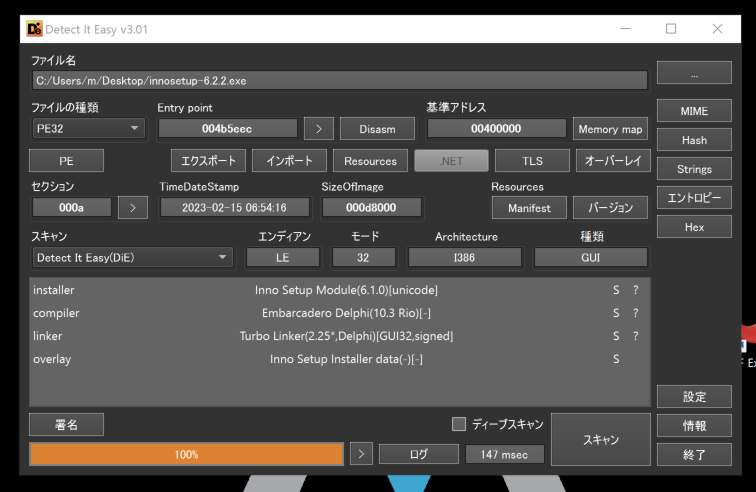
Task: Click the Detect It Easy title bar icon
Action: [34, 29]
